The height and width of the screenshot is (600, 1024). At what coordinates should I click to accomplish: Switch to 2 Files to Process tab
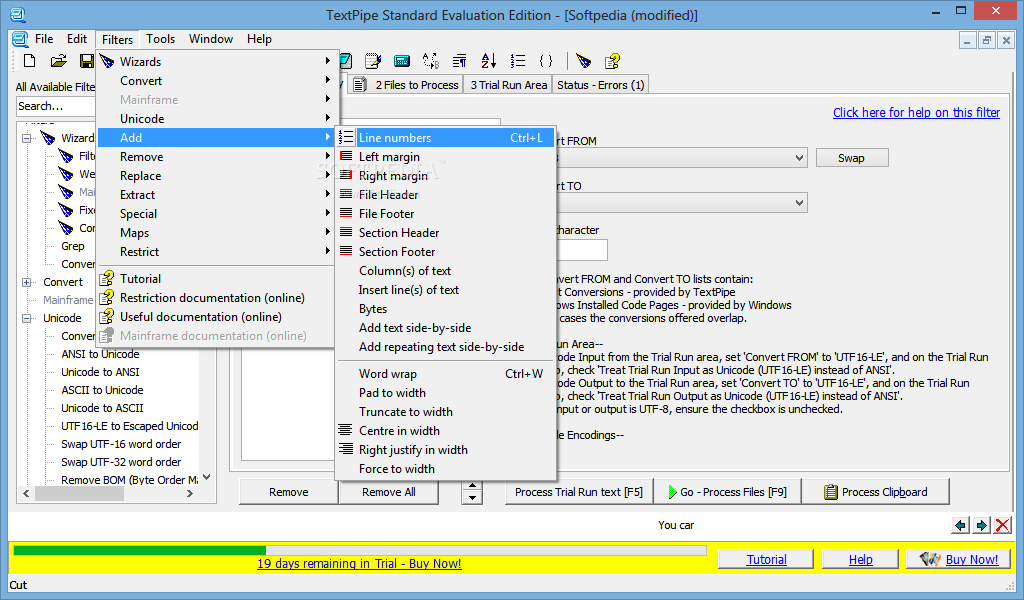pyautogui.click(x=406, y=85)
